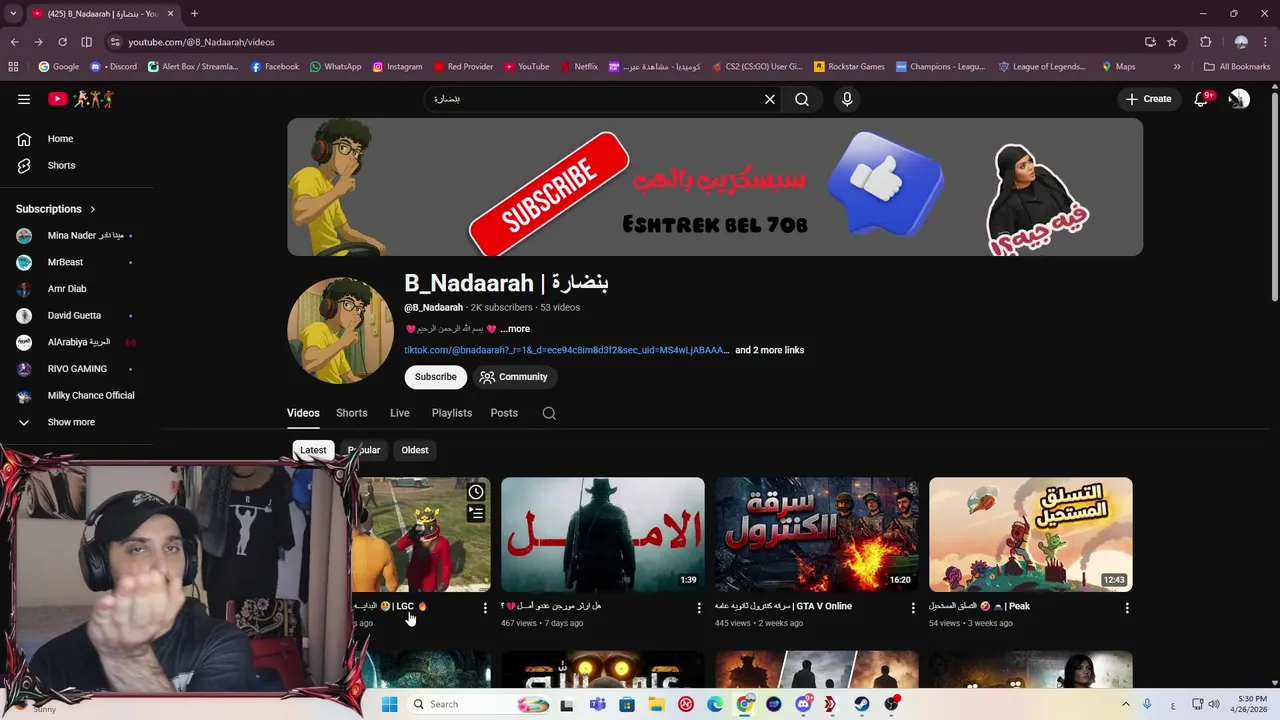Open the channel profile picture

point(340,331)
